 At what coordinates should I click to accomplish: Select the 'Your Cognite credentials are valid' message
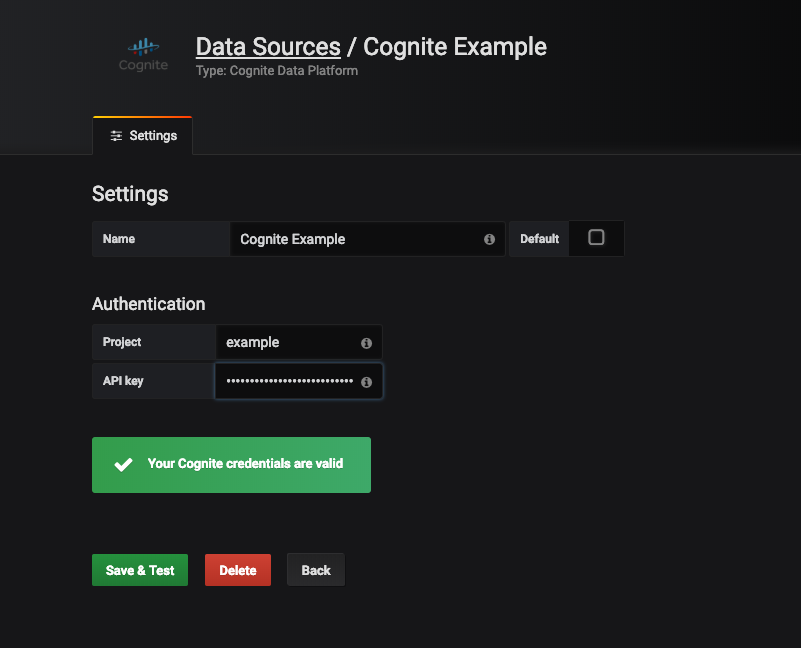[x=245, y=464]
